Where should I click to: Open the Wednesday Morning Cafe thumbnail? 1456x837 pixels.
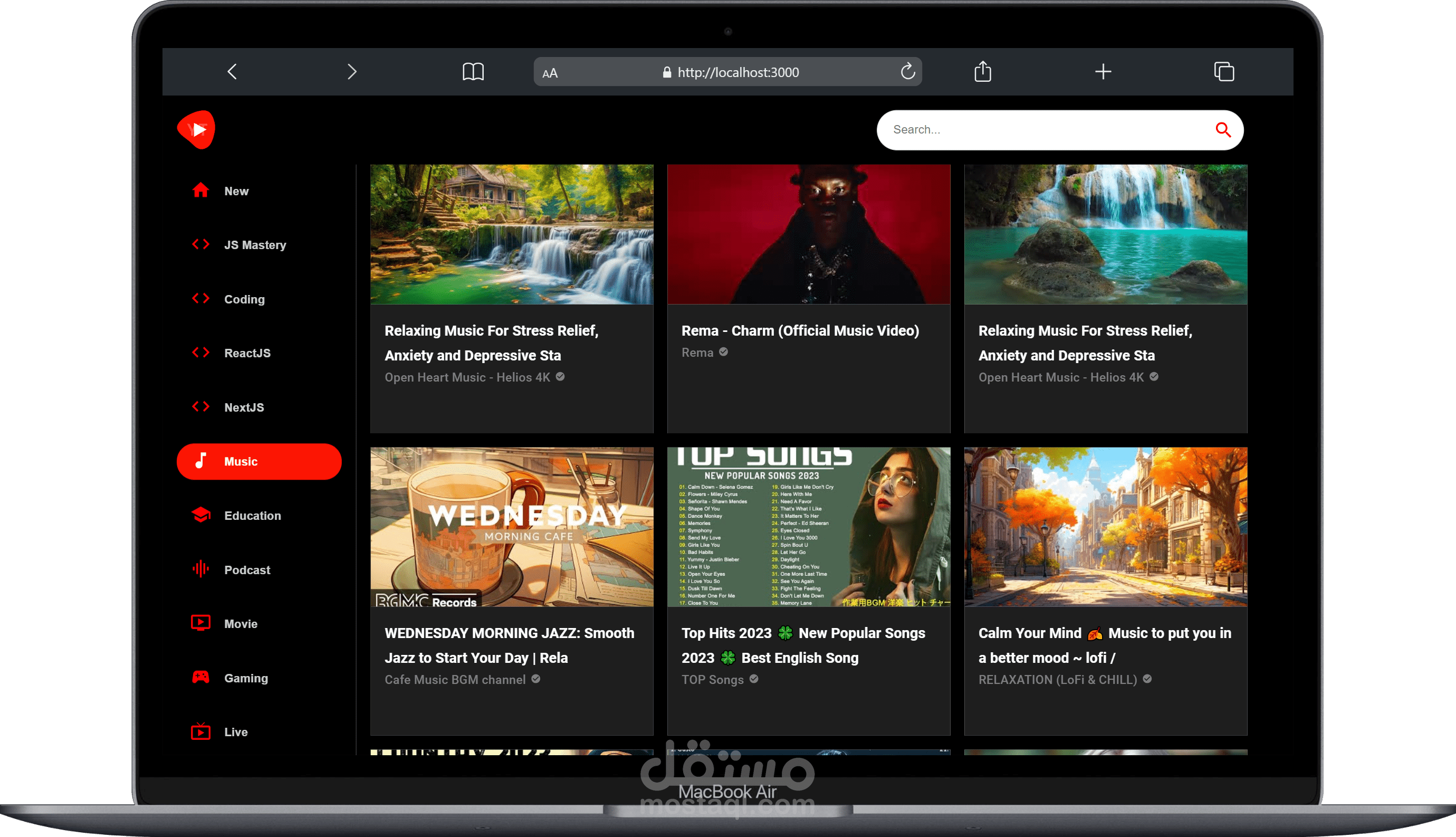tap(511, 527)
